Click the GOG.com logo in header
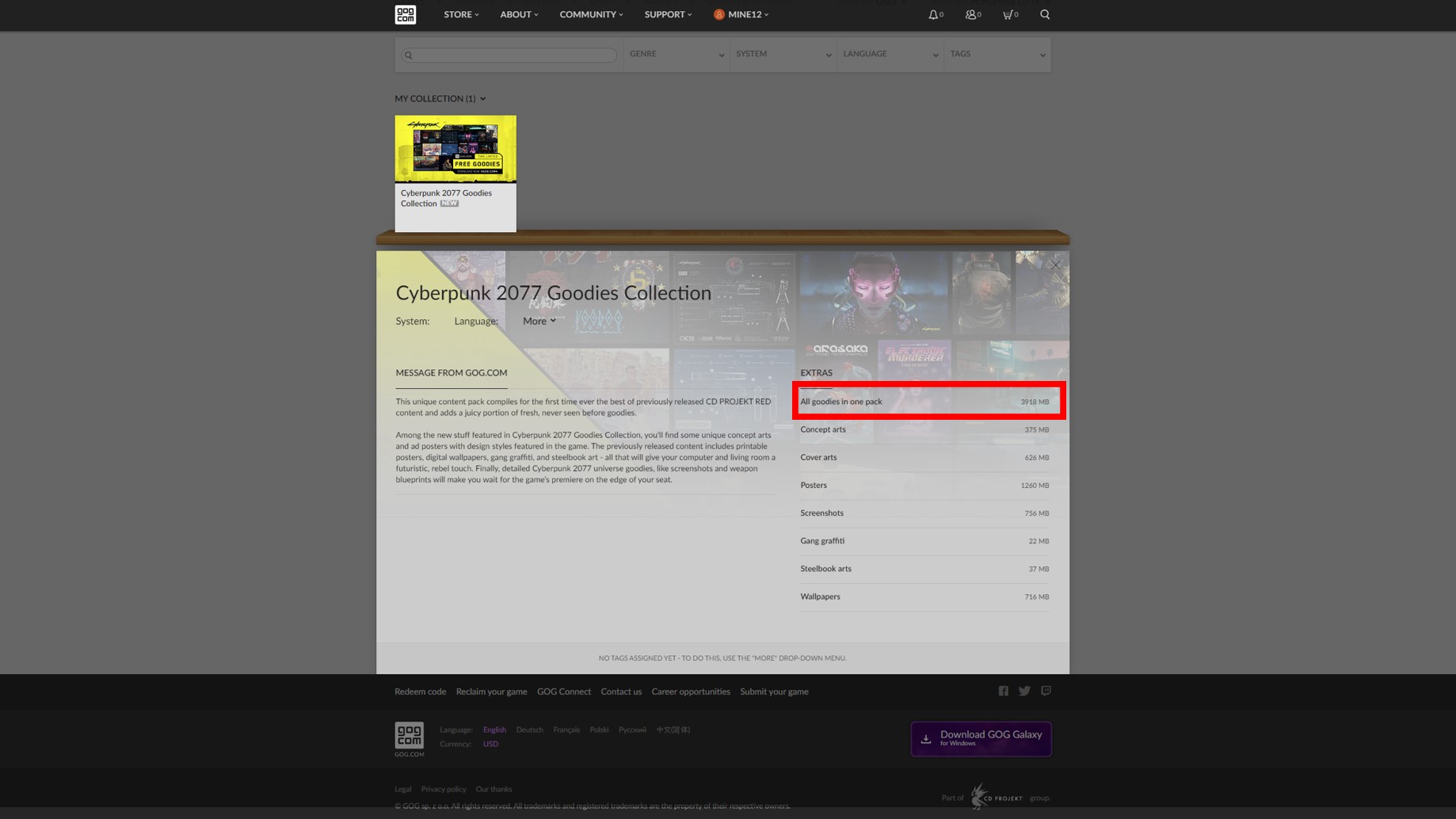 click(405, 14)
